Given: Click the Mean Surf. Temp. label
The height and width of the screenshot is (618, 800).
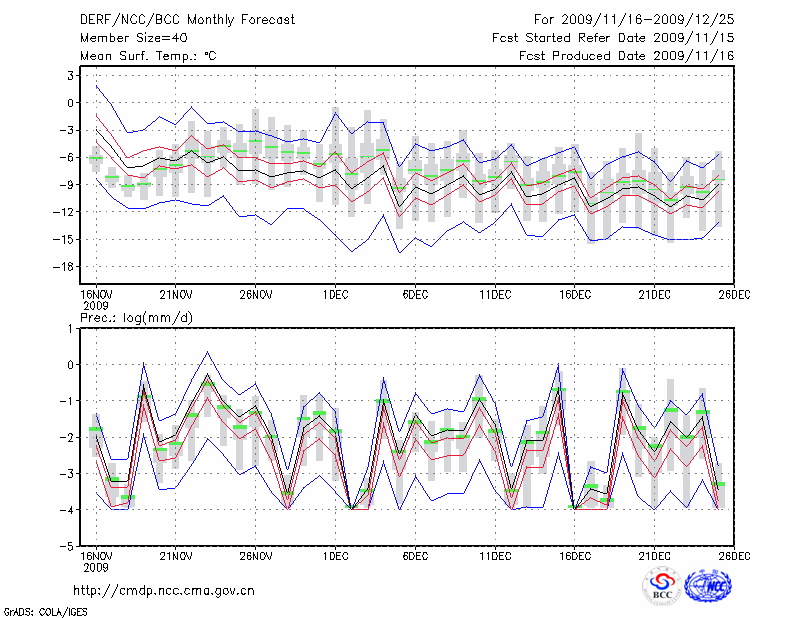Looking at the screenshot, I should (148, 56).
